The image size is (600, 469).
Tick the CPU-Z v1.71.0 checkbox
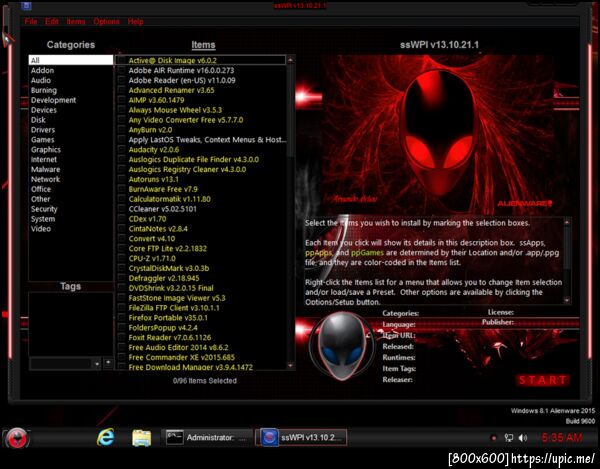click(x=121, y=259)
